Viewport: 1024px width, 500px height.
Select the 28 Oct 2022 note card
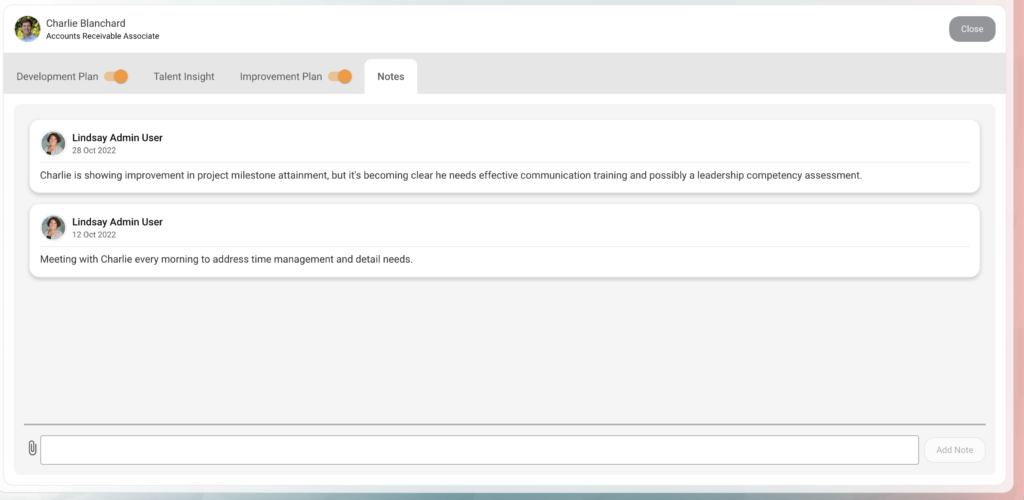pyautogui.click(x=504, y=156)
